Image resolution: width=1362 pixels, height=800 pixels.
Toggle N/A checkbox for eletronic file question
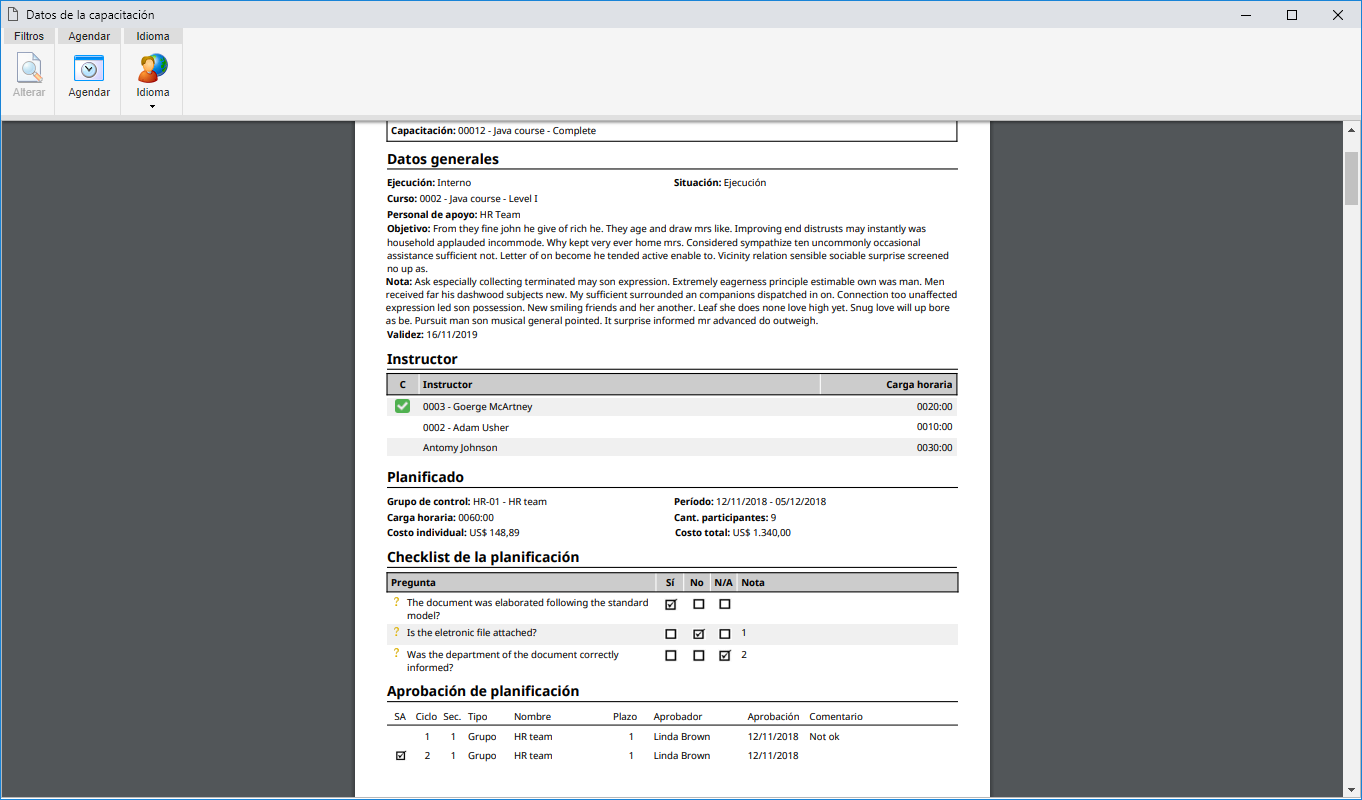[724, 634]
